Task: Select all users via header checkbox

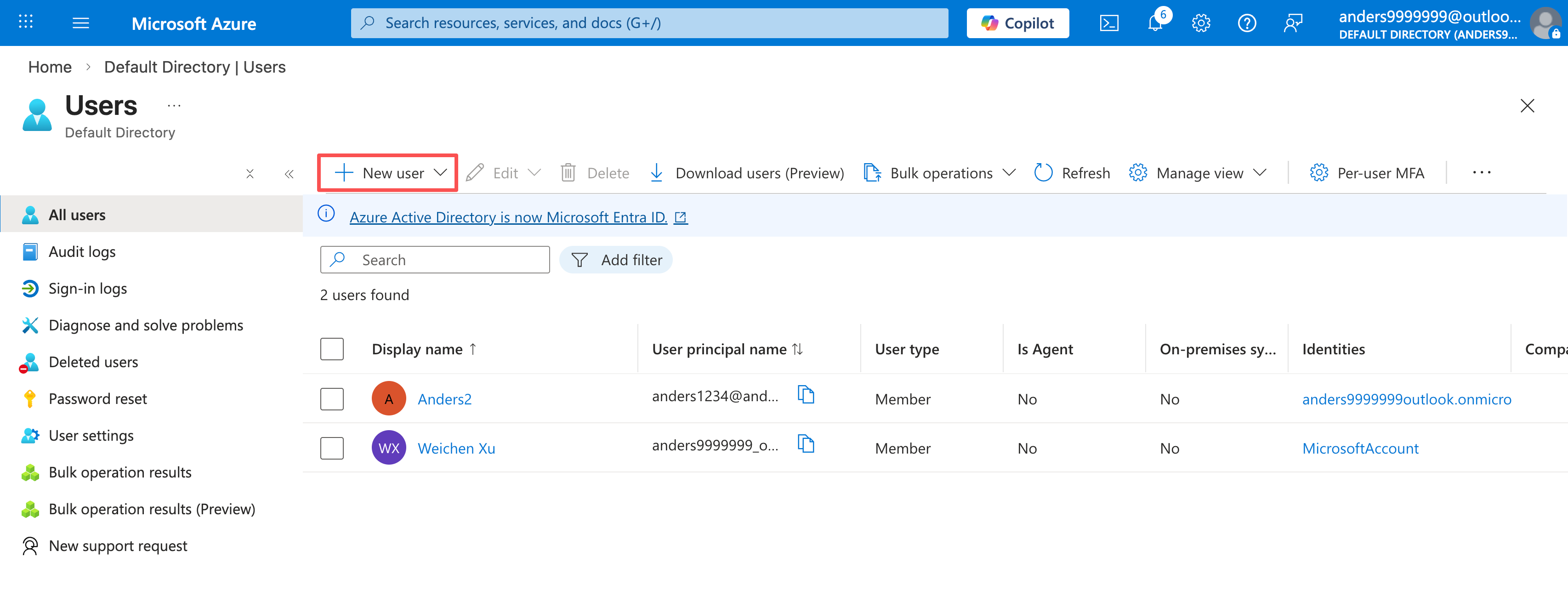Action: click(x=332, y=348)
